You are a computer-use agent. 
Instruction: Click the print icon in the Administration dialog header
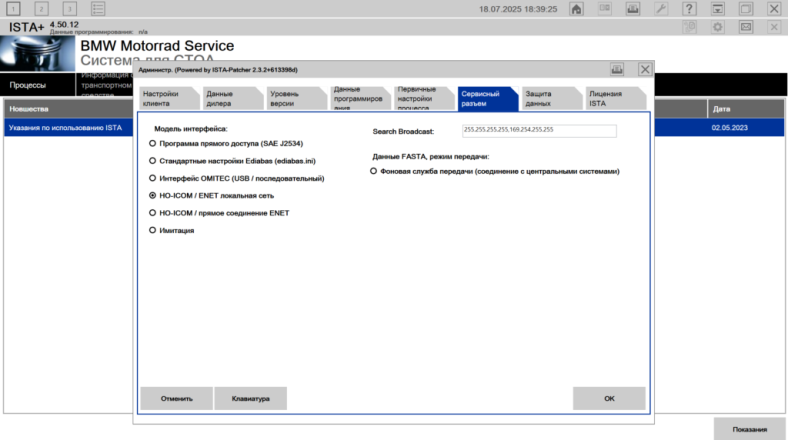coord(617,69)
